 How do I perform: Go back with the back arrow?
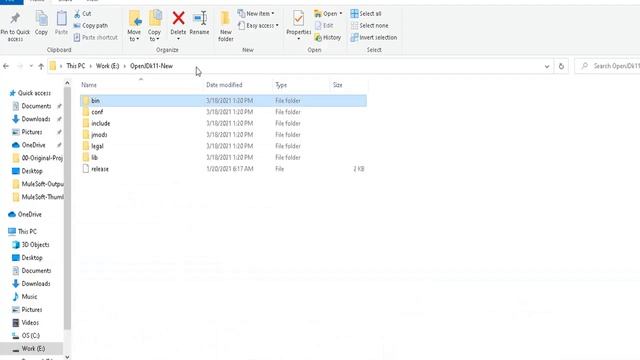pyautogui.click(x=6, y=66)
